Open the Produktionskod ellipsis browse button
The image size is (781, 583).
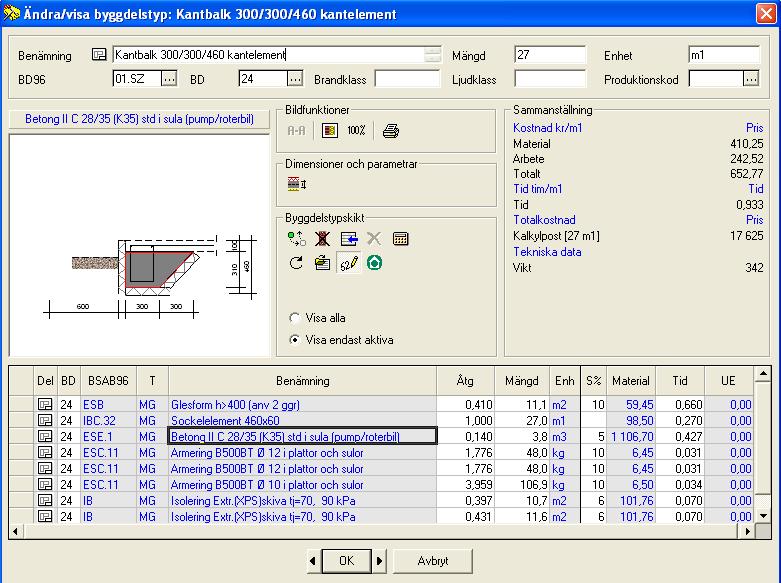[751, 79]
